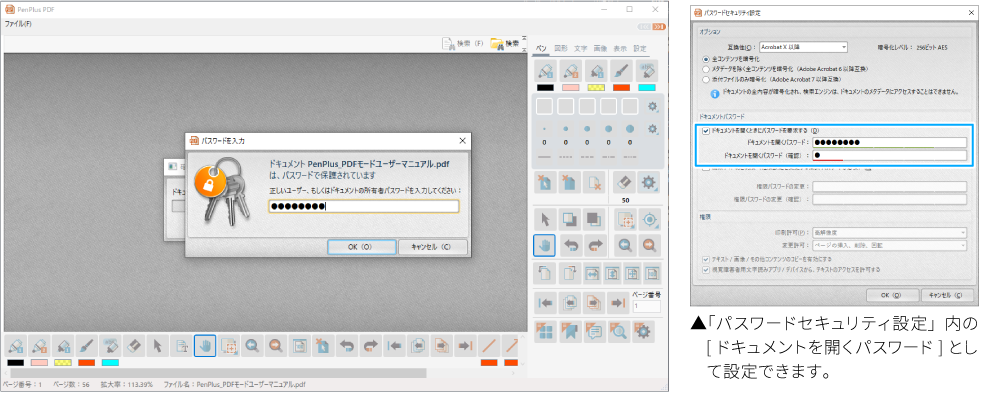Open 変更許可 dropdown

(x=889, y=246)
